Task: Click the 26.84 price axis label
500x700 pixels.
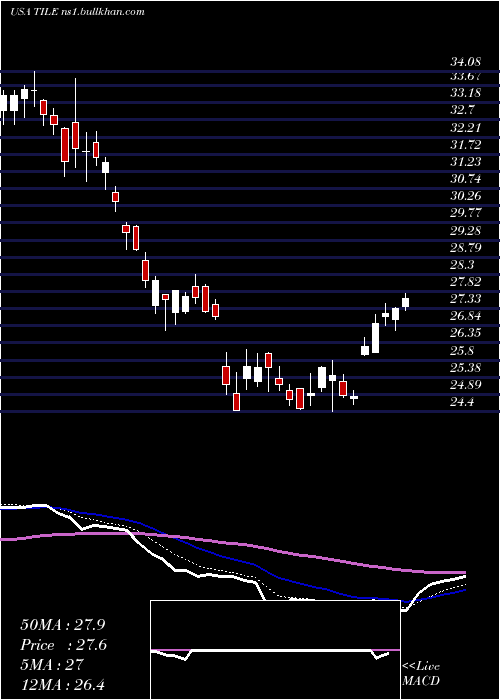Action: click(465, 316)
